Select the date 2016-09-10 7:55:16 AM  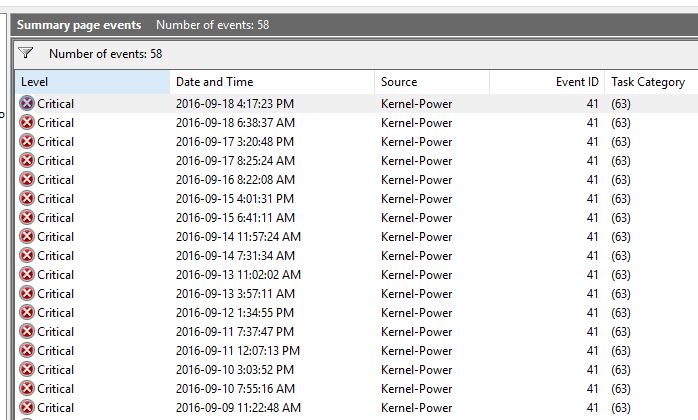coord(235,389)
